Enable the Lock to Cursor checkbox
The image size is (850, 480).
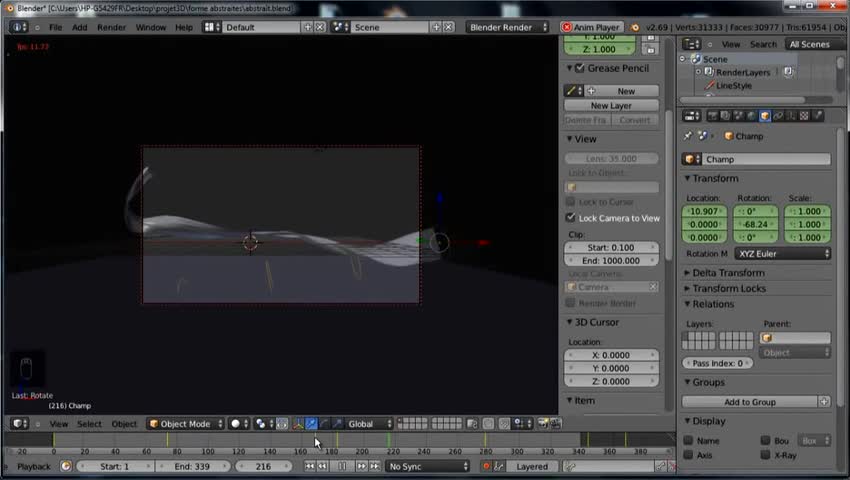click(570, 202)
